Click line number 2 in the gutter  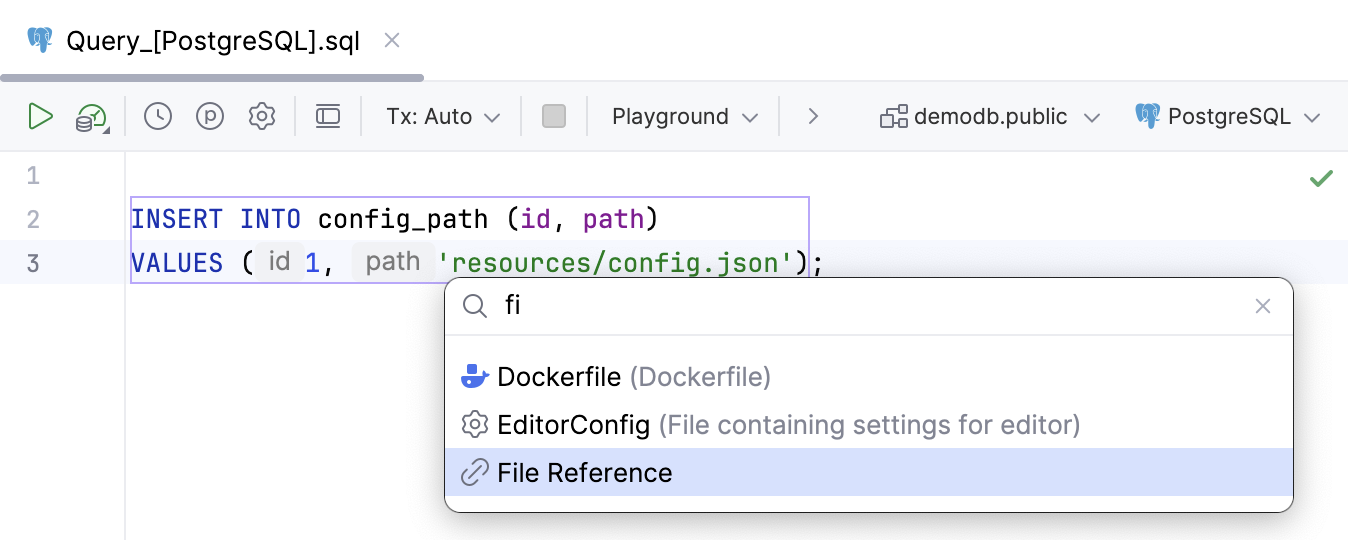pos(34,220)
